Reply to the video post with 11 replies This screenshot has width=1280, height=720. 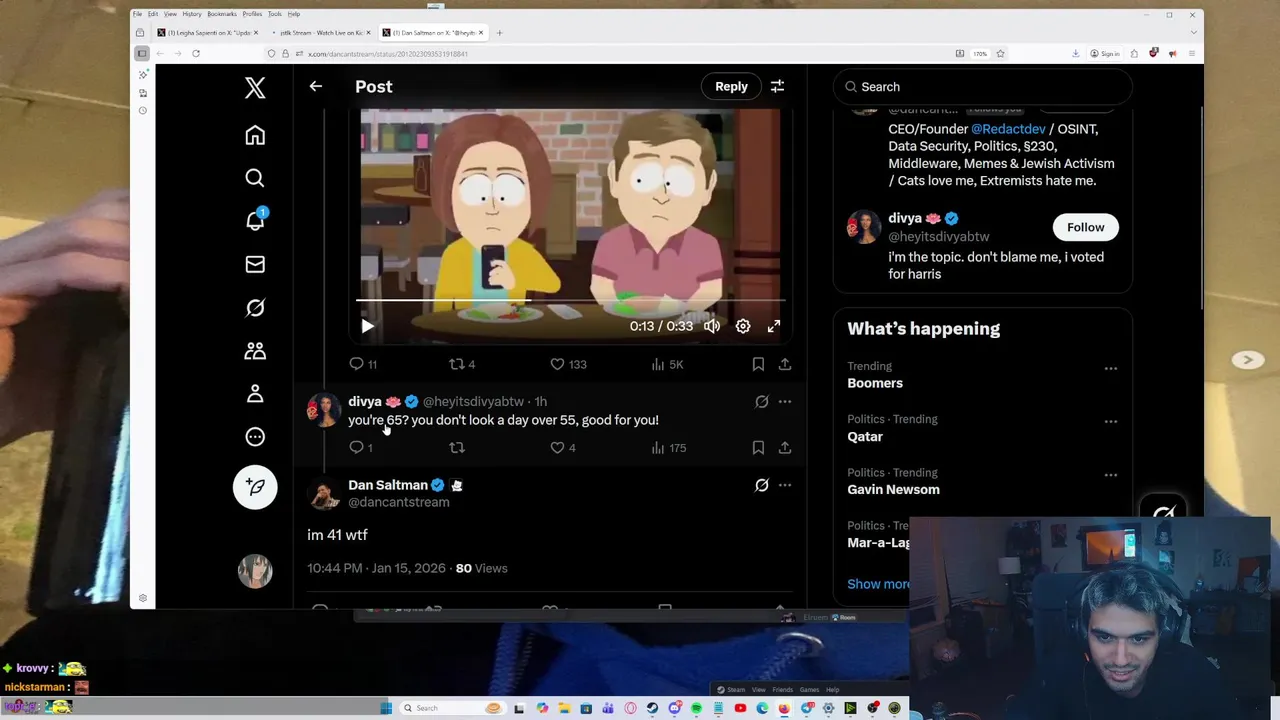click(363, 364)
